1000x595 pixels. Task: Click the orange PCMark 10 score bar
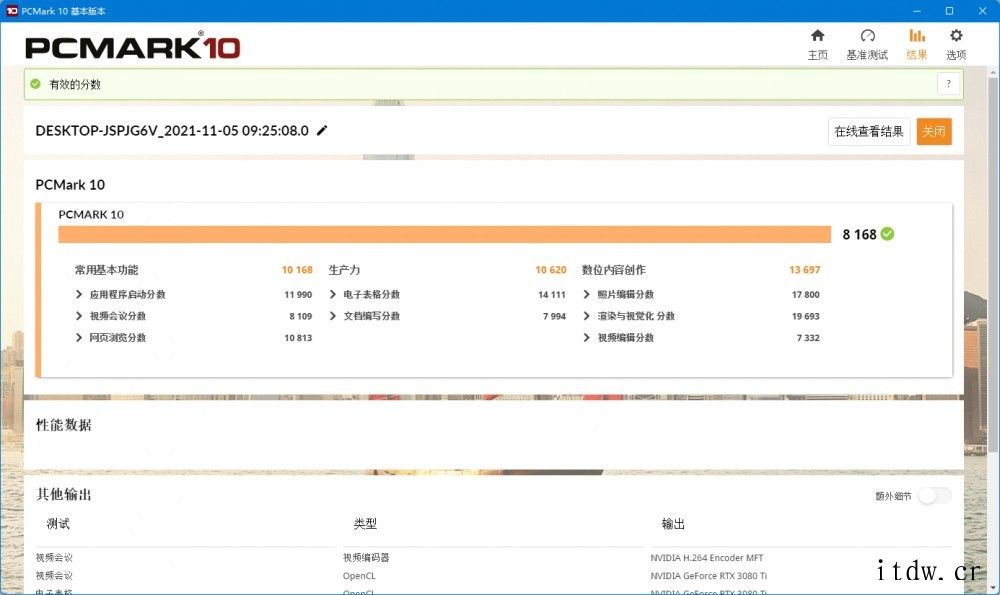tap(445, 234)
